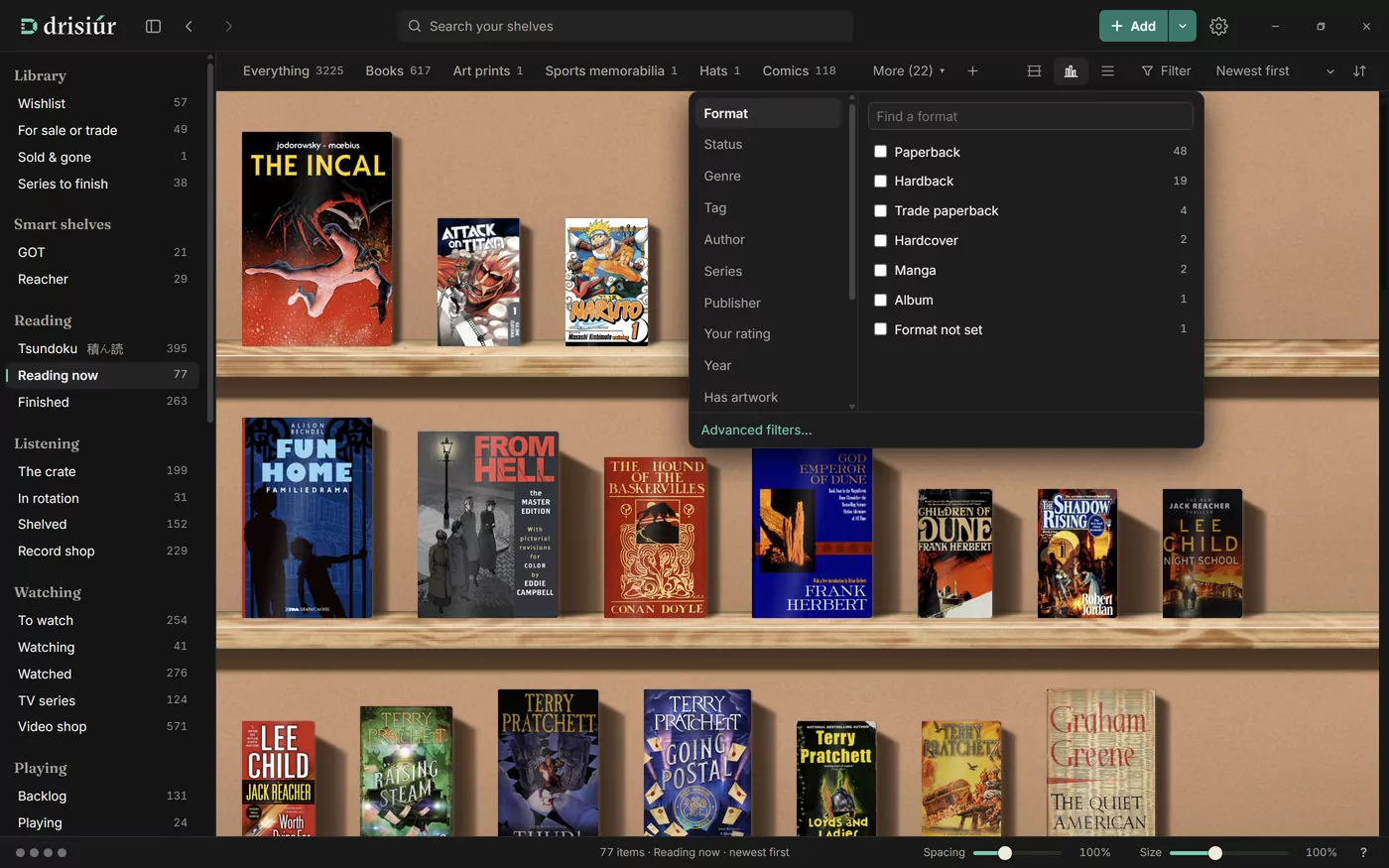Switch to the Books tab

coord(398,71)
